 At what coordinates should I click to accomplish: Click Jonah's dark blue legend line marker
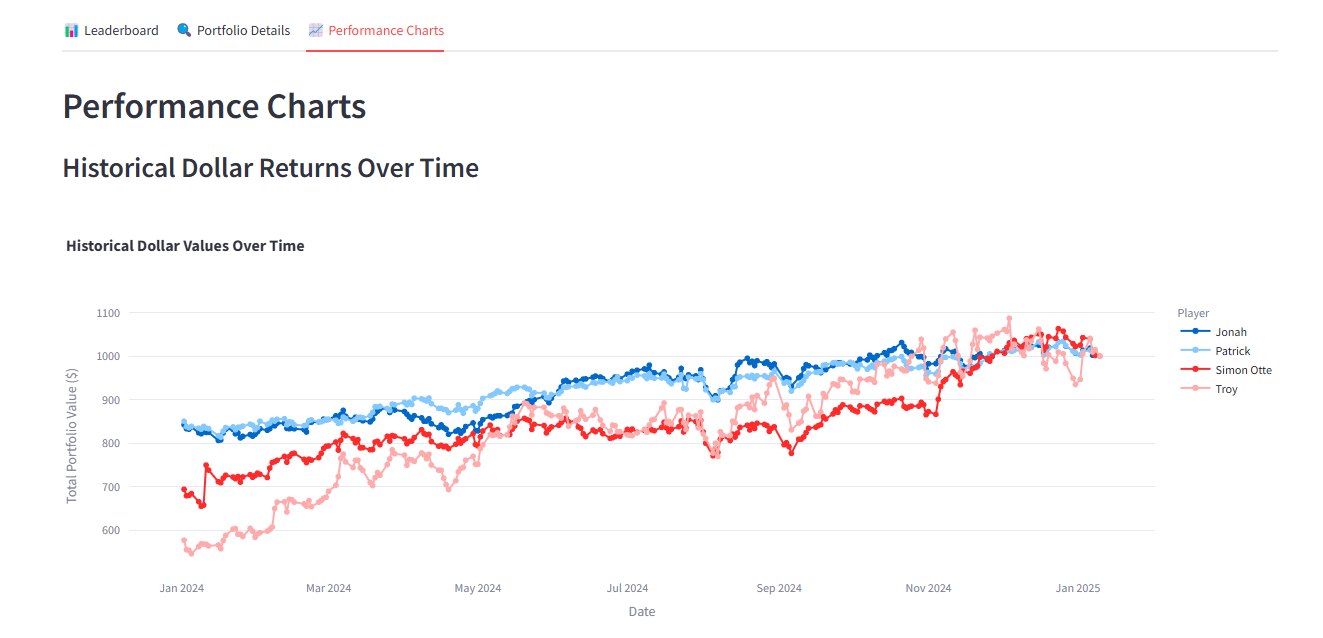click(x=1194, y=332)
